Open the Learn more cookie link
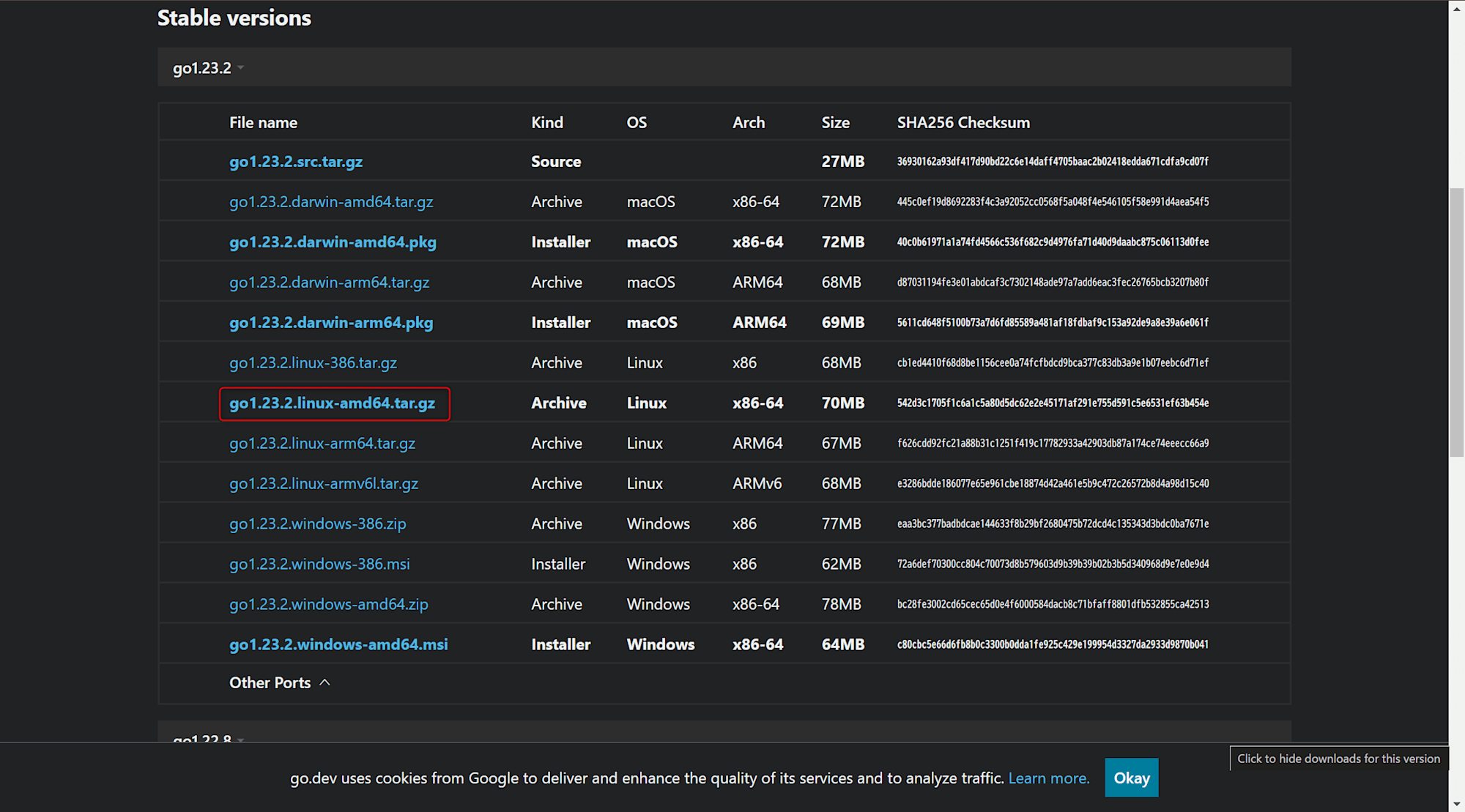1465x812 pixels. [x=1049, y=778]
